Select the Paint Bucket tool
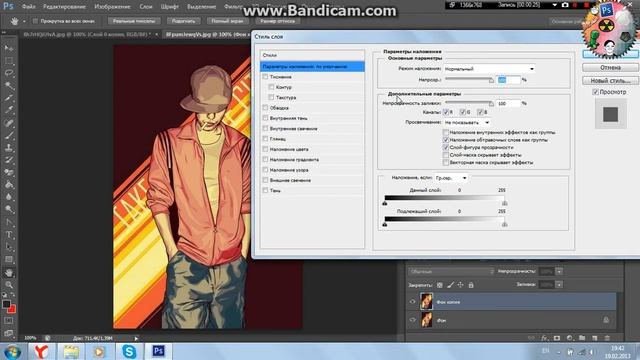The width and height of the screenshot is (640, 360). pyautogui.click(x=9, y=185)
